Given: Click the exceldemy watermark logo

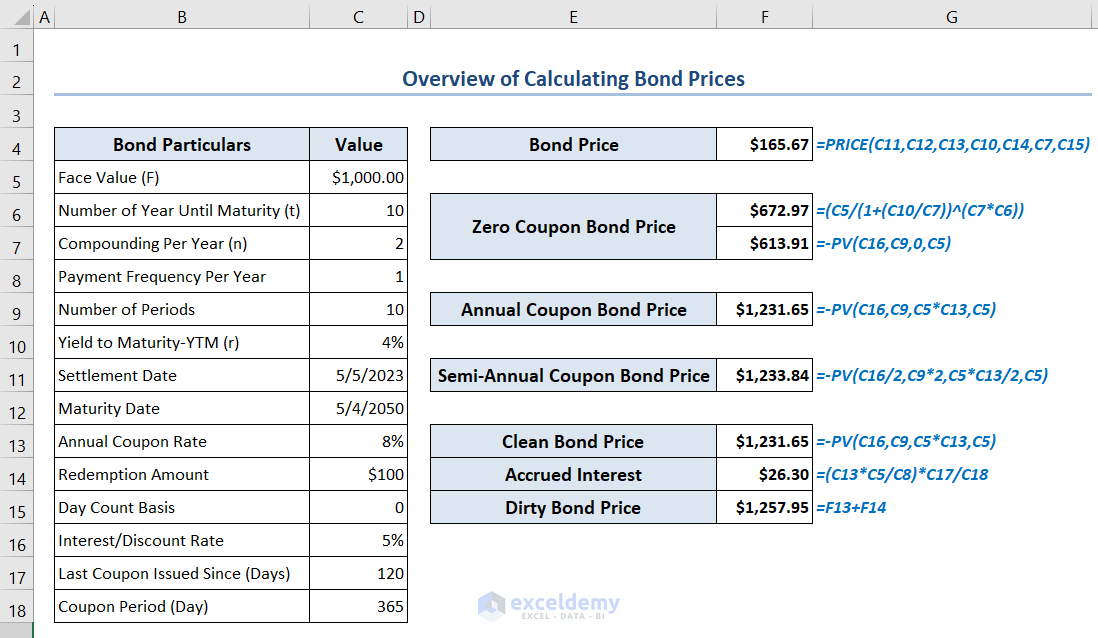Looking at the screenshot, I should coord(549,605).
